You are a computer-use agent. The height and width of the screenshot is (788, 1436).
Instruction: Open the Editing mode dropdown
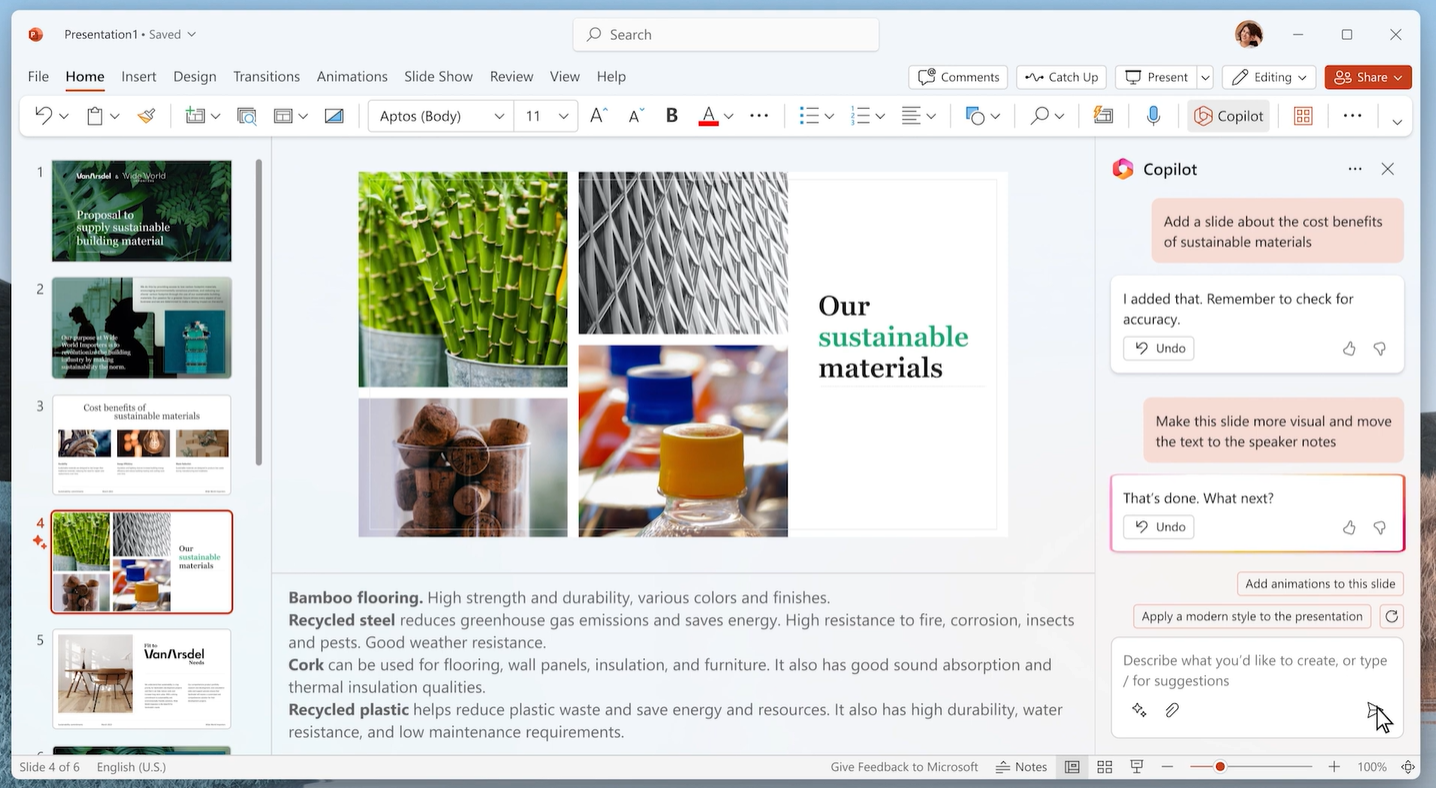(1270, 77)
